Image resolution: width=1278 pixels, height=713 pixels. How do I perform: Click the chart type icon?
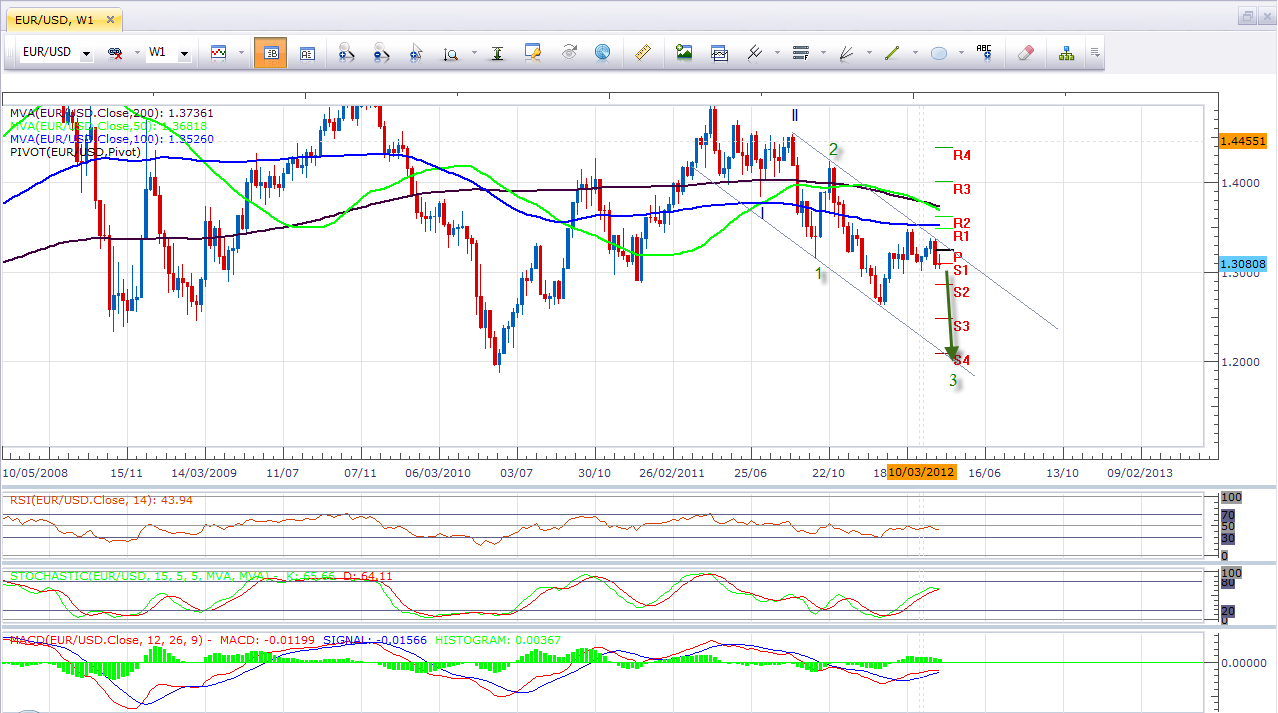217,53
